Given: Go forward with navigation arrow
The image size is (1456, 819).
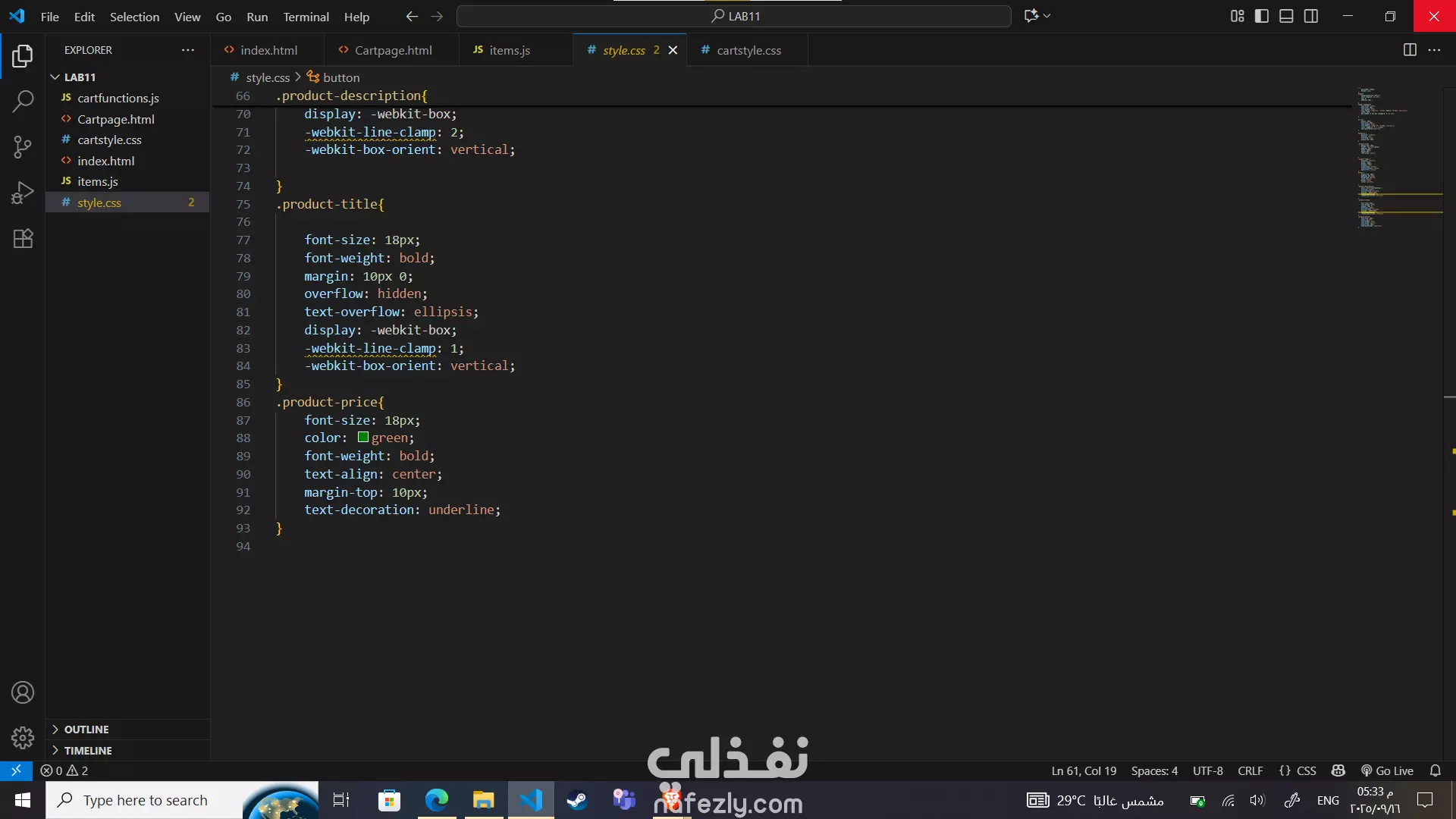Looking at the screenshot, I should coord(437,16).
